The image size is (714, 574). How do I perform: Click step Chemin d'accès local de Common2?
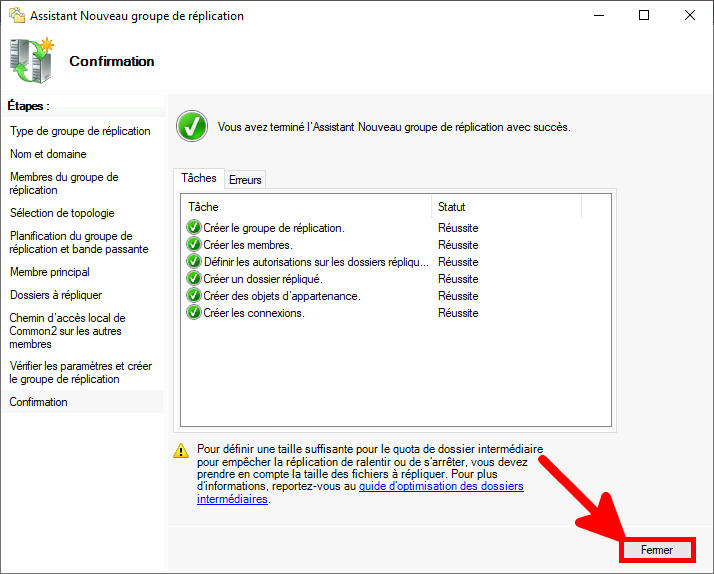[x=67, y=331]
